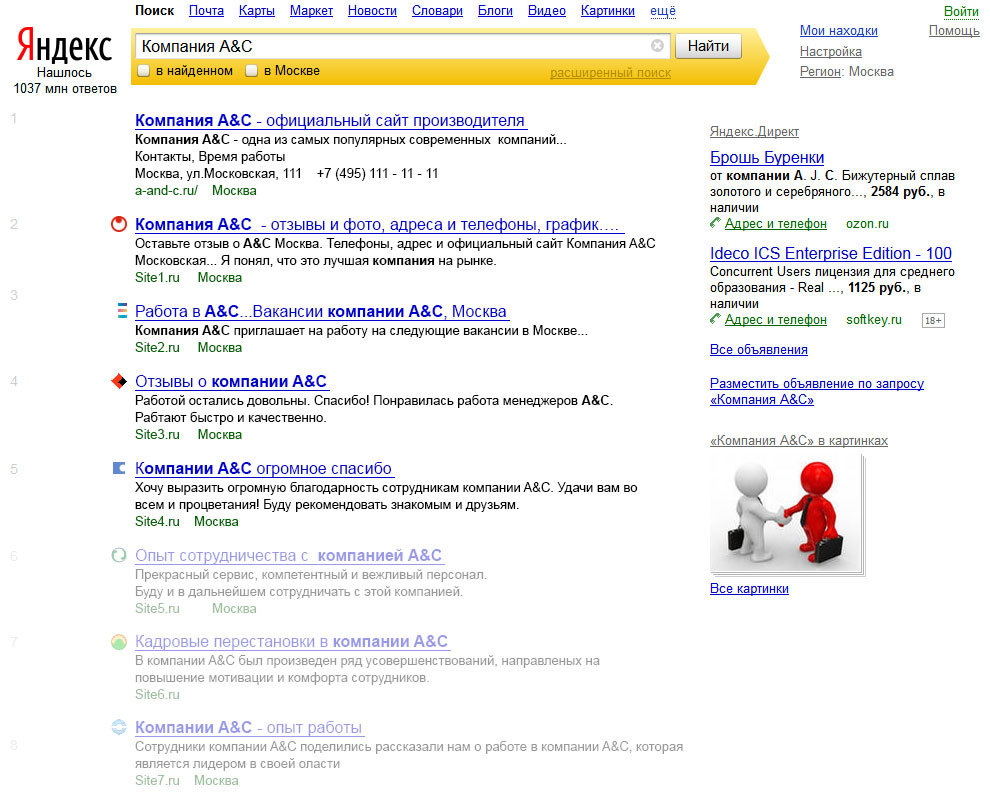Viewport: 990px width, 811px height.
Task: Open 'Кадровые перестановки в компании A&C' result
Action: [x=292, y=642]
